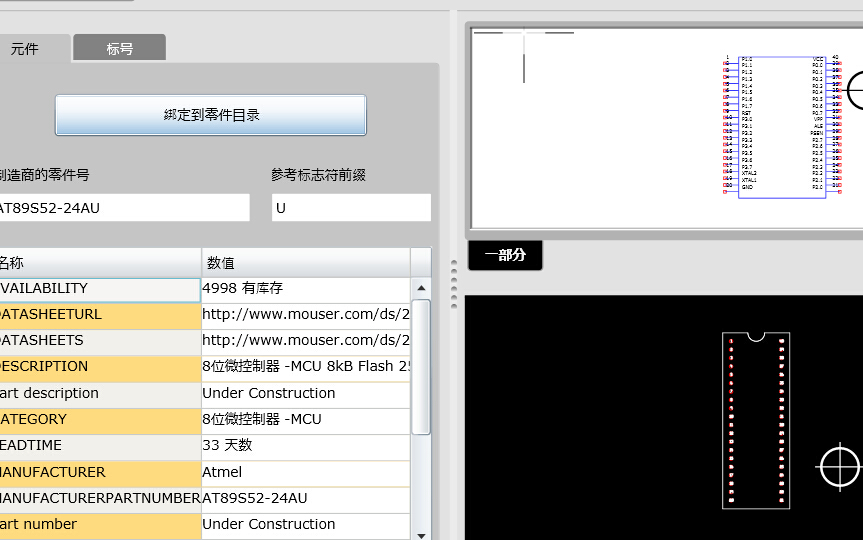The width and height of the screenshot is (863, 540).
Task: Select the MANUFACTURER row name
Action: coord(100,473)
